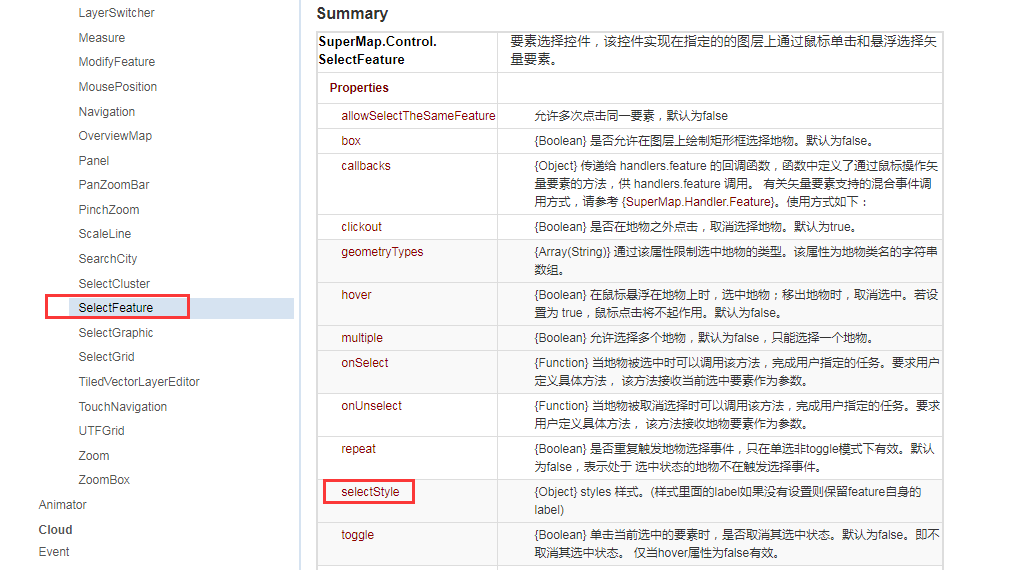The height and width of the screenshot is (570, 1010).
Task: Open SelectGraphic documentation
Action: click(x=116, y=333)
